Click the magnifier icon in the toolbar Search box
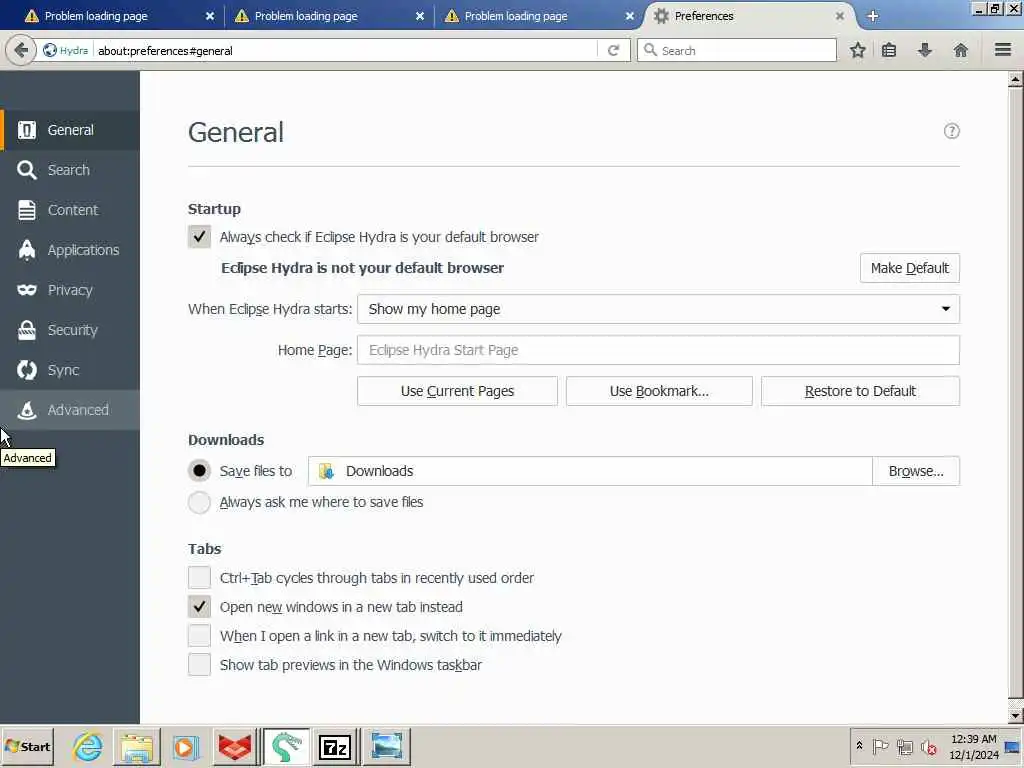The height and width of the screenshot is (768, 1024). [x=650, y=50]
